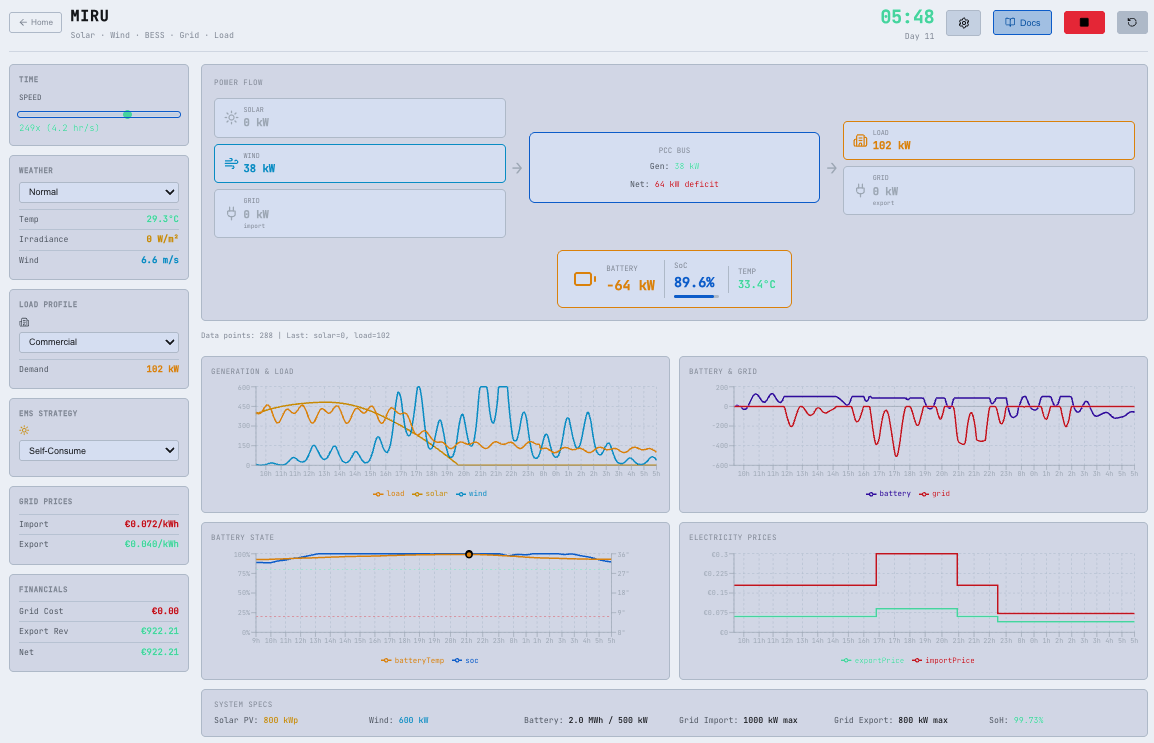Viewport: 1154px width, 743px height.
Task: Go back to Home
Action: 35,22
